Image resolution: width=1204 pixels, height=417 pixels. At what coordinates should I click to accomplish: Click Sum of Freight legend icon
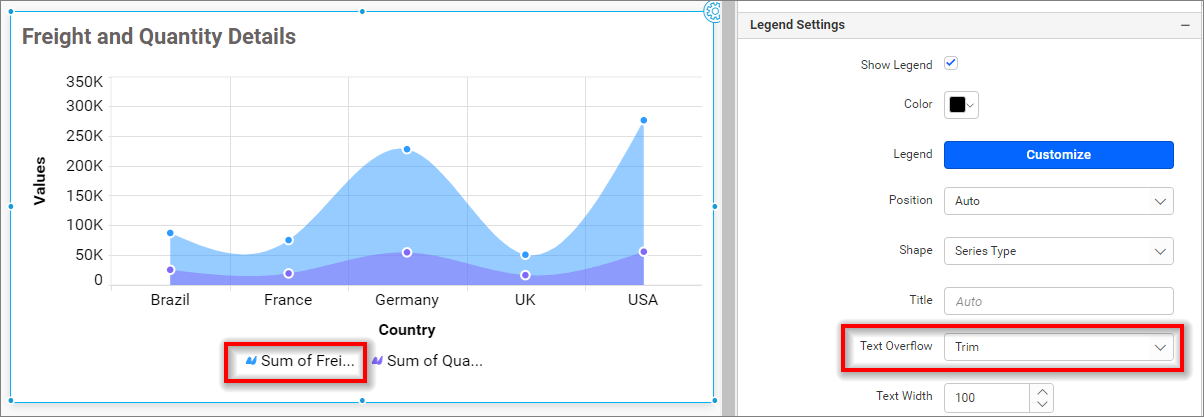click(251, 361)
